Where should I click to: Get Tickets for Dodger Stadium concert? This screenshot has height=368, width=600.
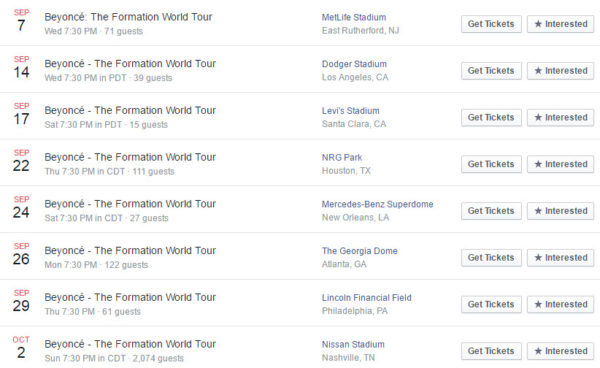tap(491, 71)
